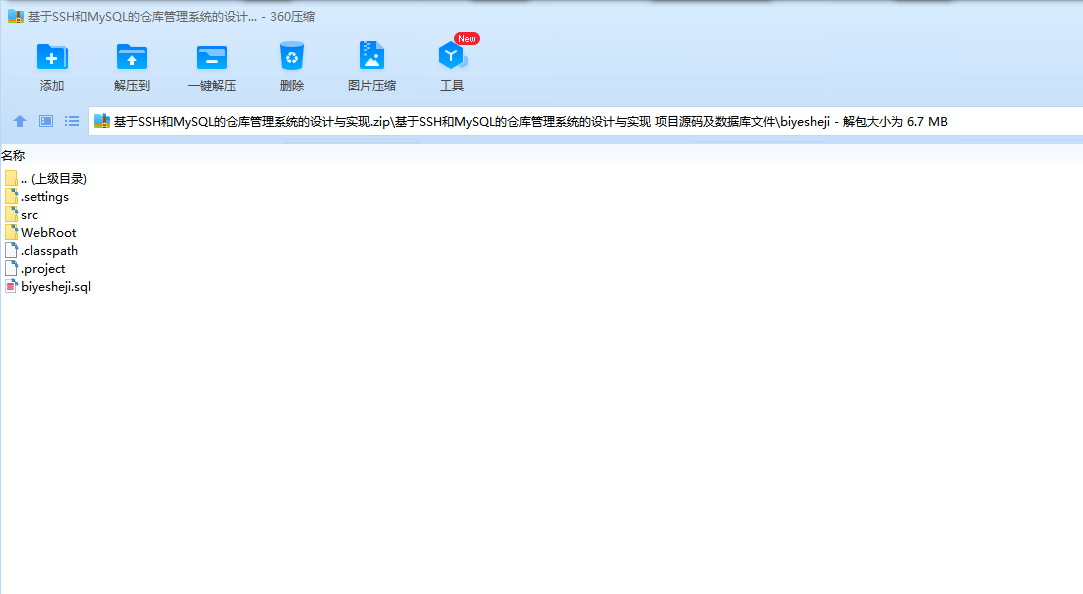
Task: Select the src folder name
Action: coord(30,215)
